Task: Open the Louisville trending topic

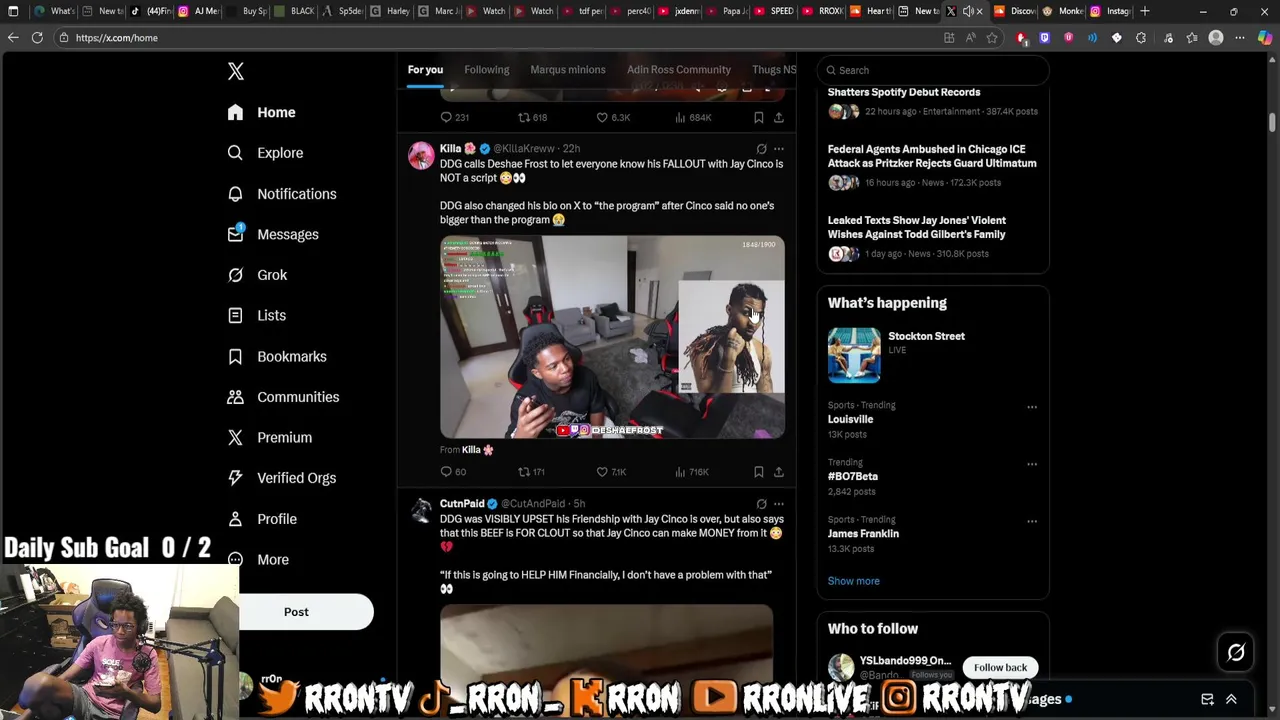Action: pos(850,419)
